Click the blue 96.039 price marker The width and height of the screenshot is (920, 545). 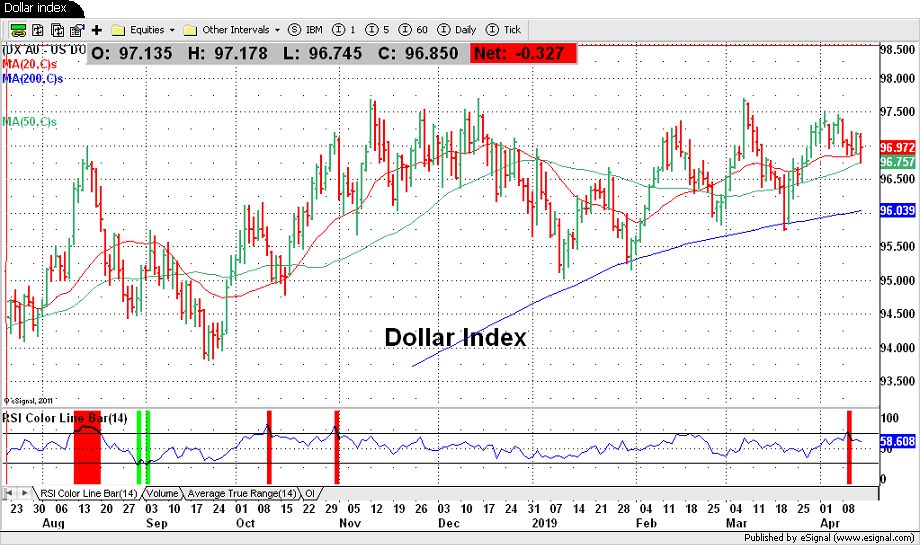[x=897, y=210]
